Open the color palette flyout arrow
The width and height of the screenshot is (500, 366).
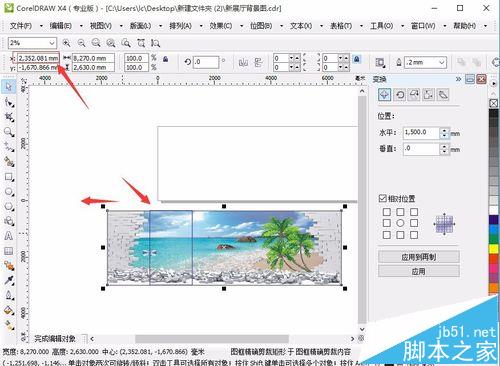(494, 83)
